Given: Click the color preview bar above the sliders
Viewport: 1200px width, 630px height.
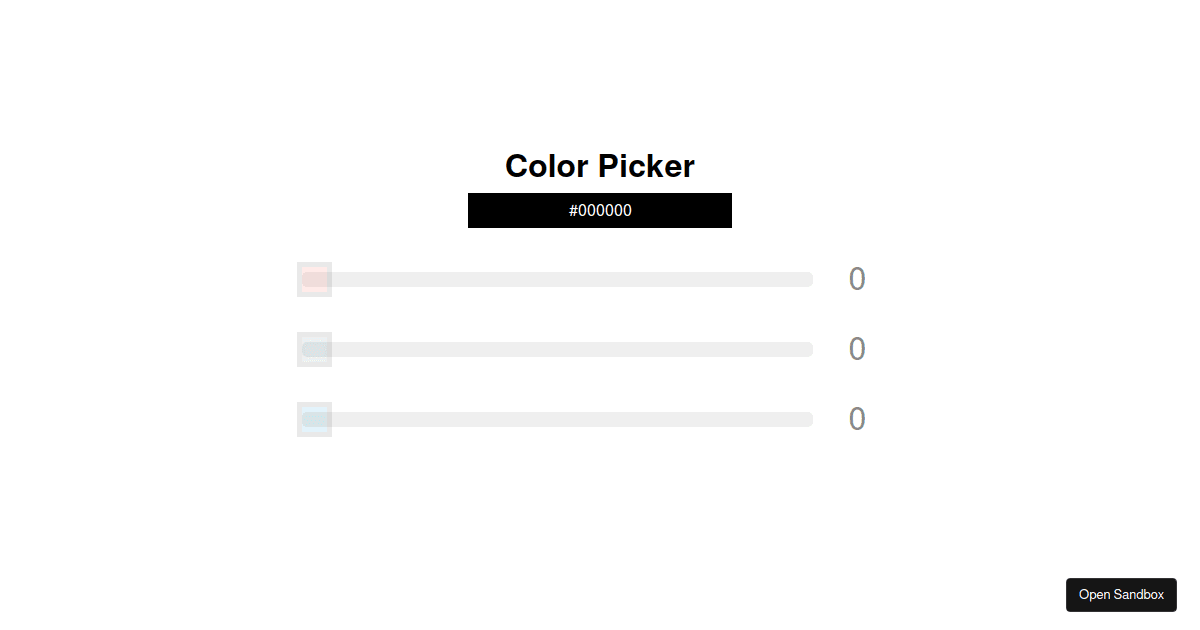Looking at the screenshot, I should coord(599,210).
